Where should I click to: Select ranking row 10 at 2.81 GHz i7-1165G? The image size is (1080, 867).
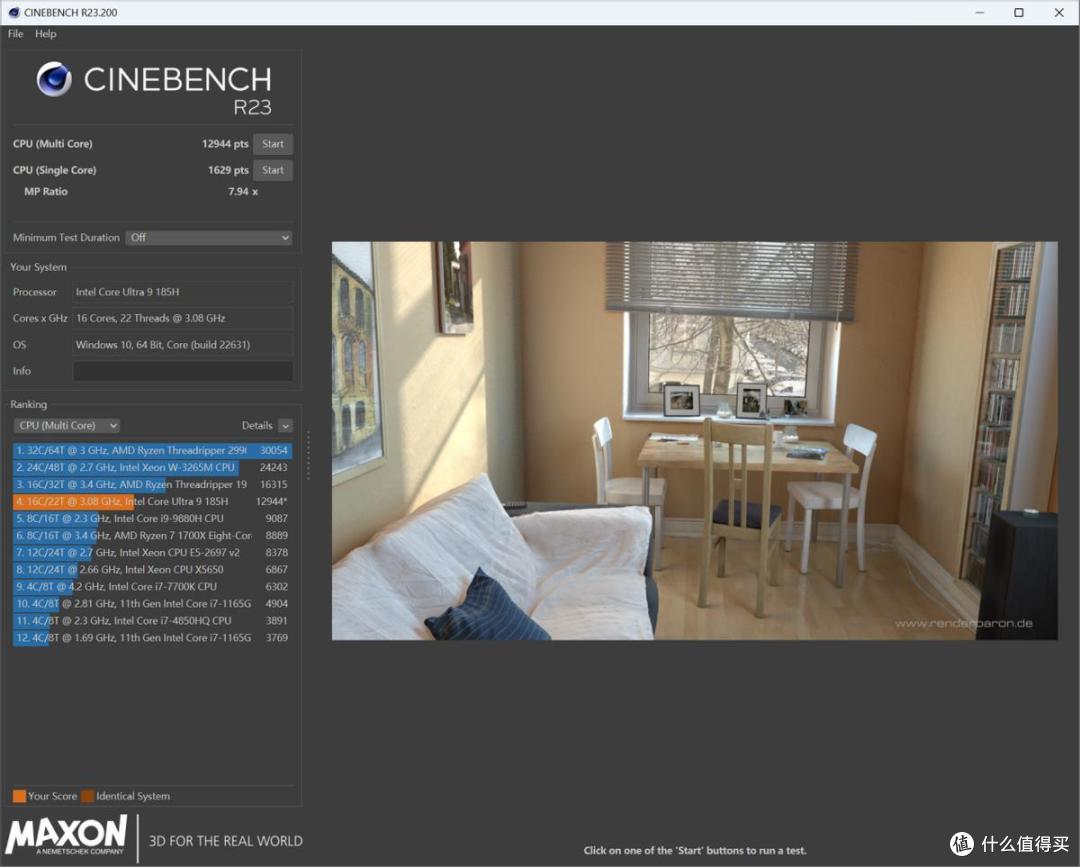click(x=152, y=604)
